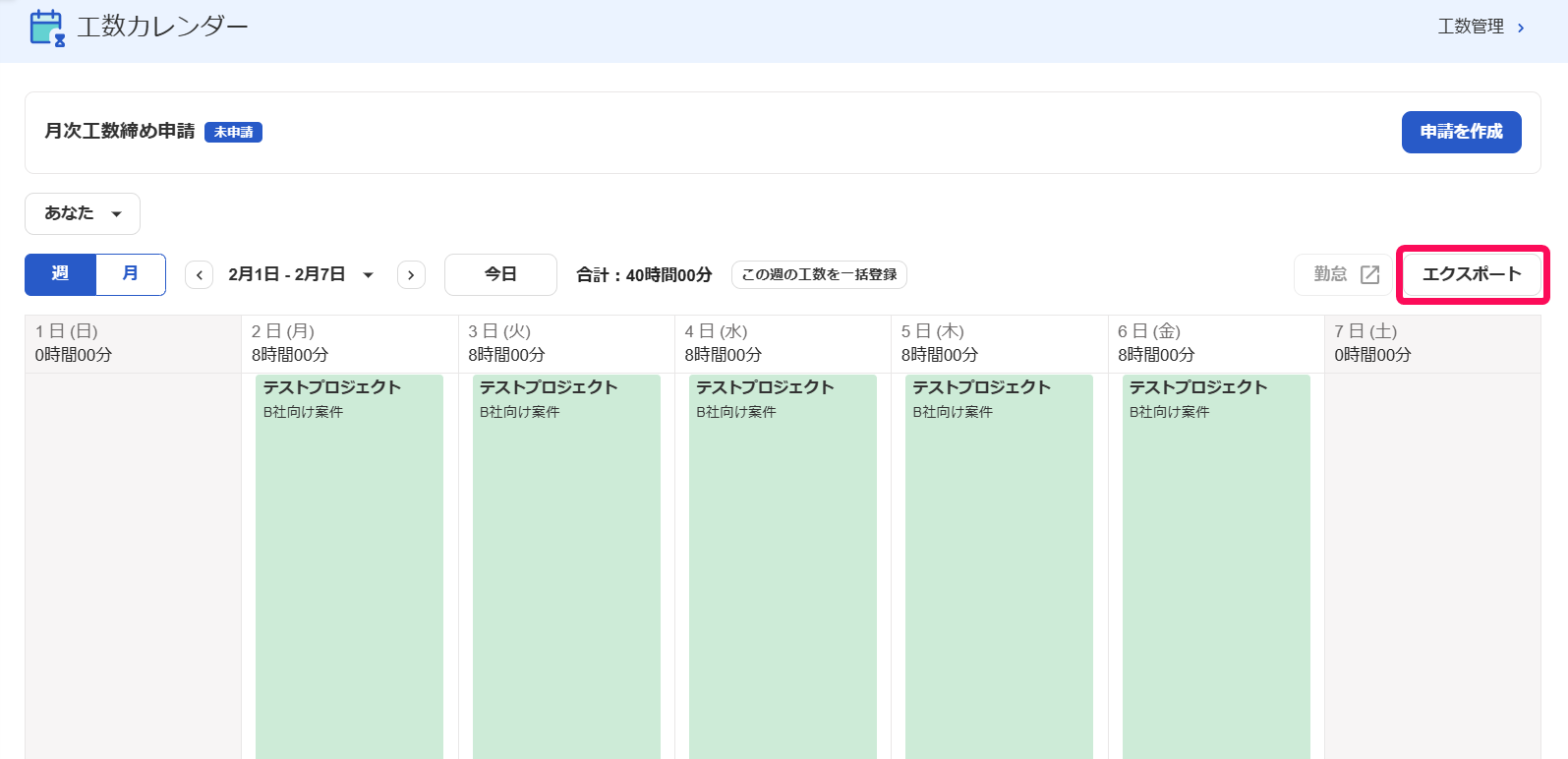Image resolution: width=1568 pixels, height=759 pixels.
Task: Select the 1日 (日) column header
Action: click(133, 343)
